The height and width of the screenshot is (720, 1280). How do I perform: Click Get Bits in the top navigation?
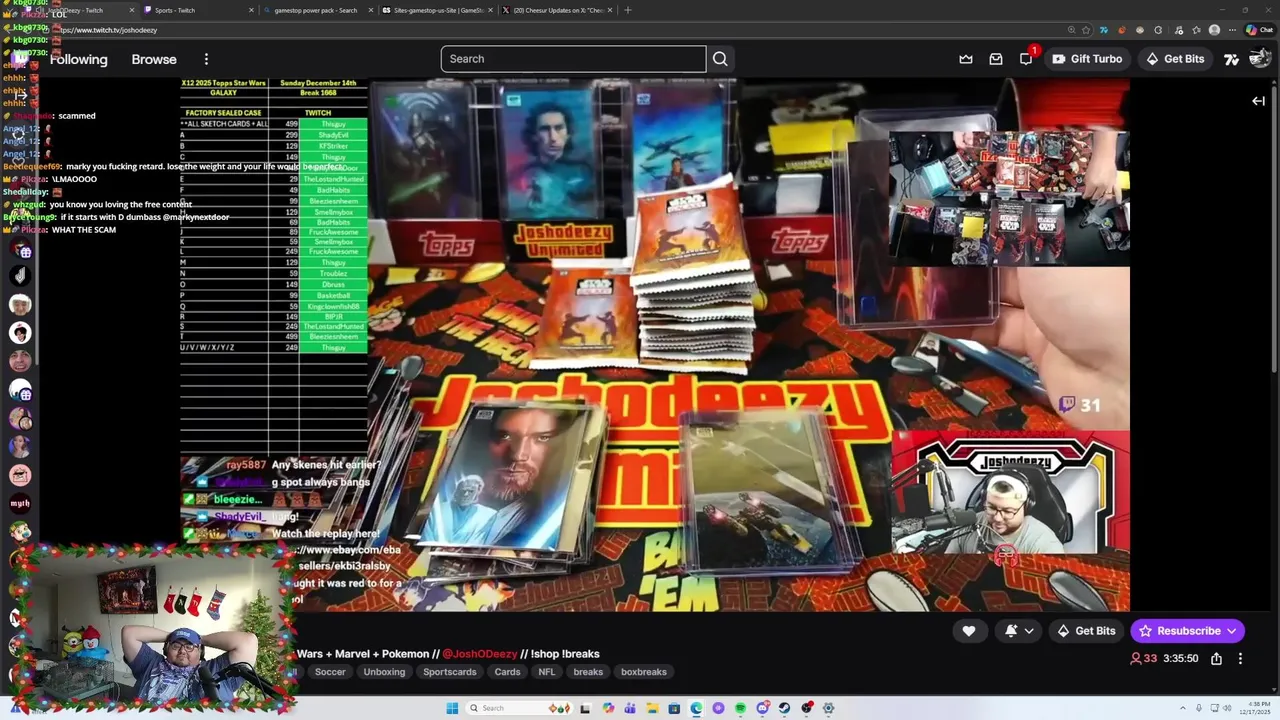[1175, 59]
